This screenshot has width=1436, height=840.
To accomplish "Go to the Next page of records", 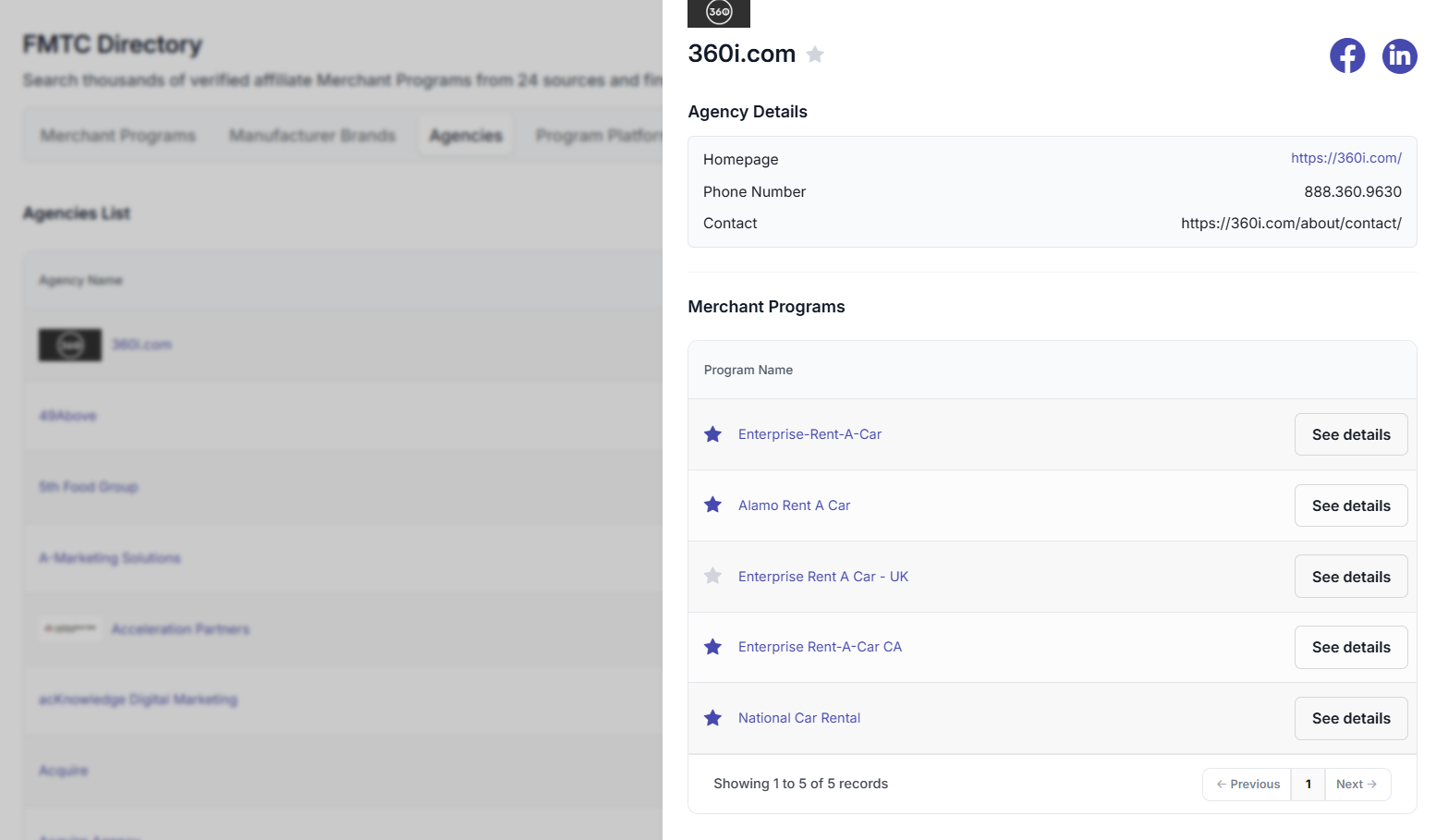I will [x=1357, y=785].
